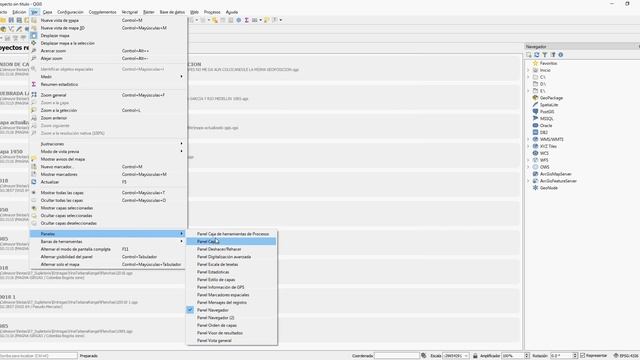Expand C:\ drive in Navegador
The image size is (640, 360).
click(528, 77)
